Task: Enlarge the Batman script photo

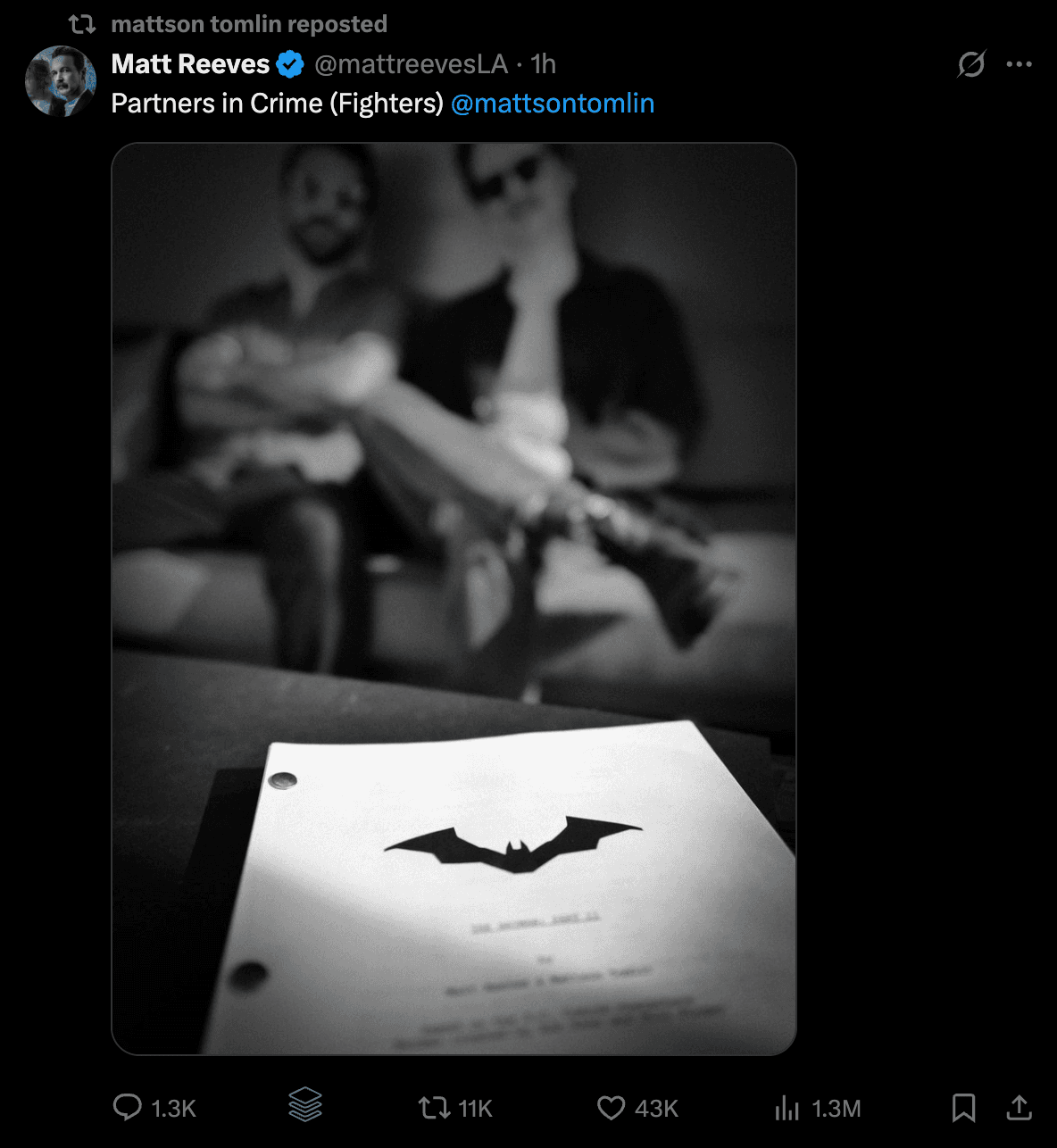Action: point(454,598)
